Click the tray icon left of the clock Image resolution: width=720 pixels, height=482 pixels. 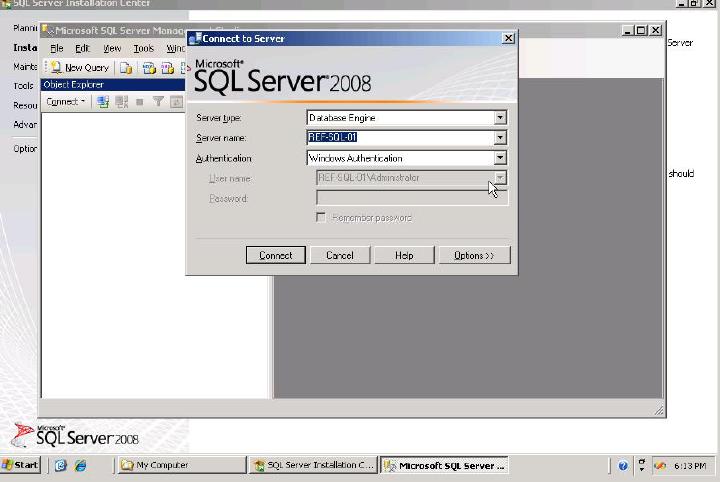660,466
